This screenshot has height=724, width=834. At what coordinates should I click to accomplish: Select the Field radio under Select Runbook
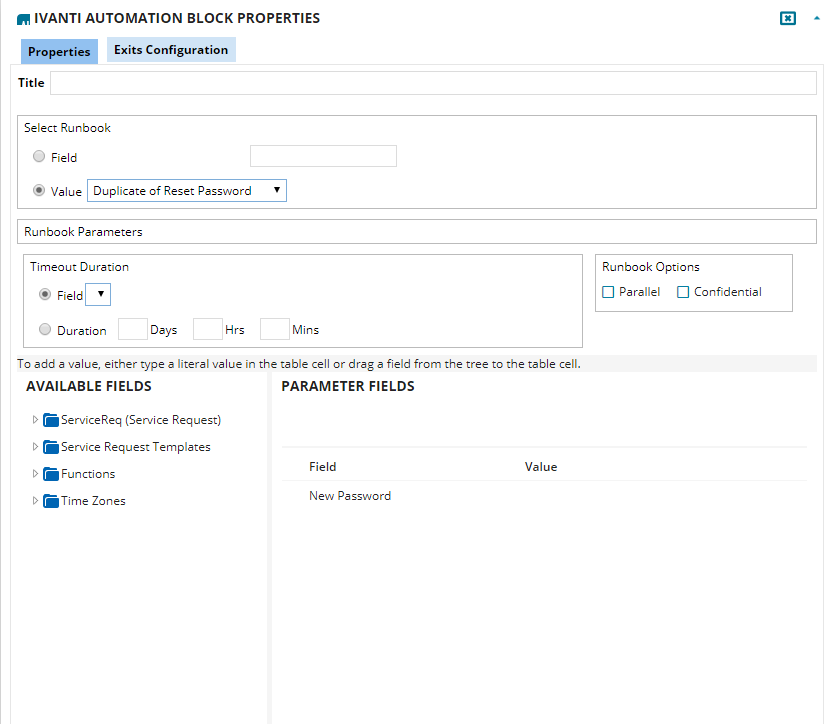pos(39,156)
